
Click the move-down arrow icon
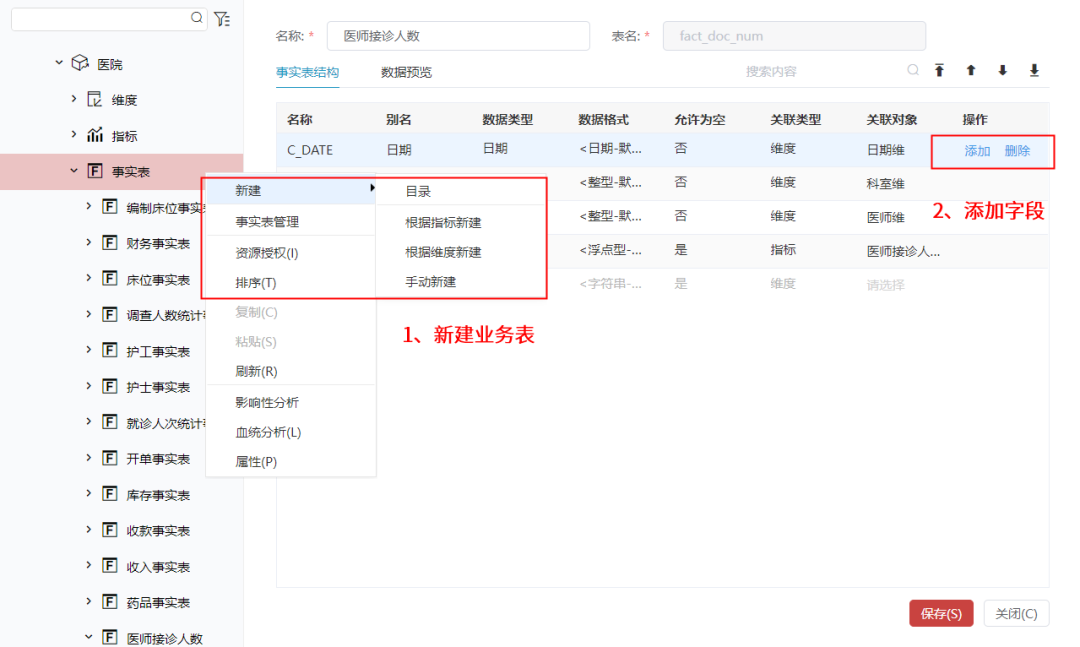(x=1003, y=70)
